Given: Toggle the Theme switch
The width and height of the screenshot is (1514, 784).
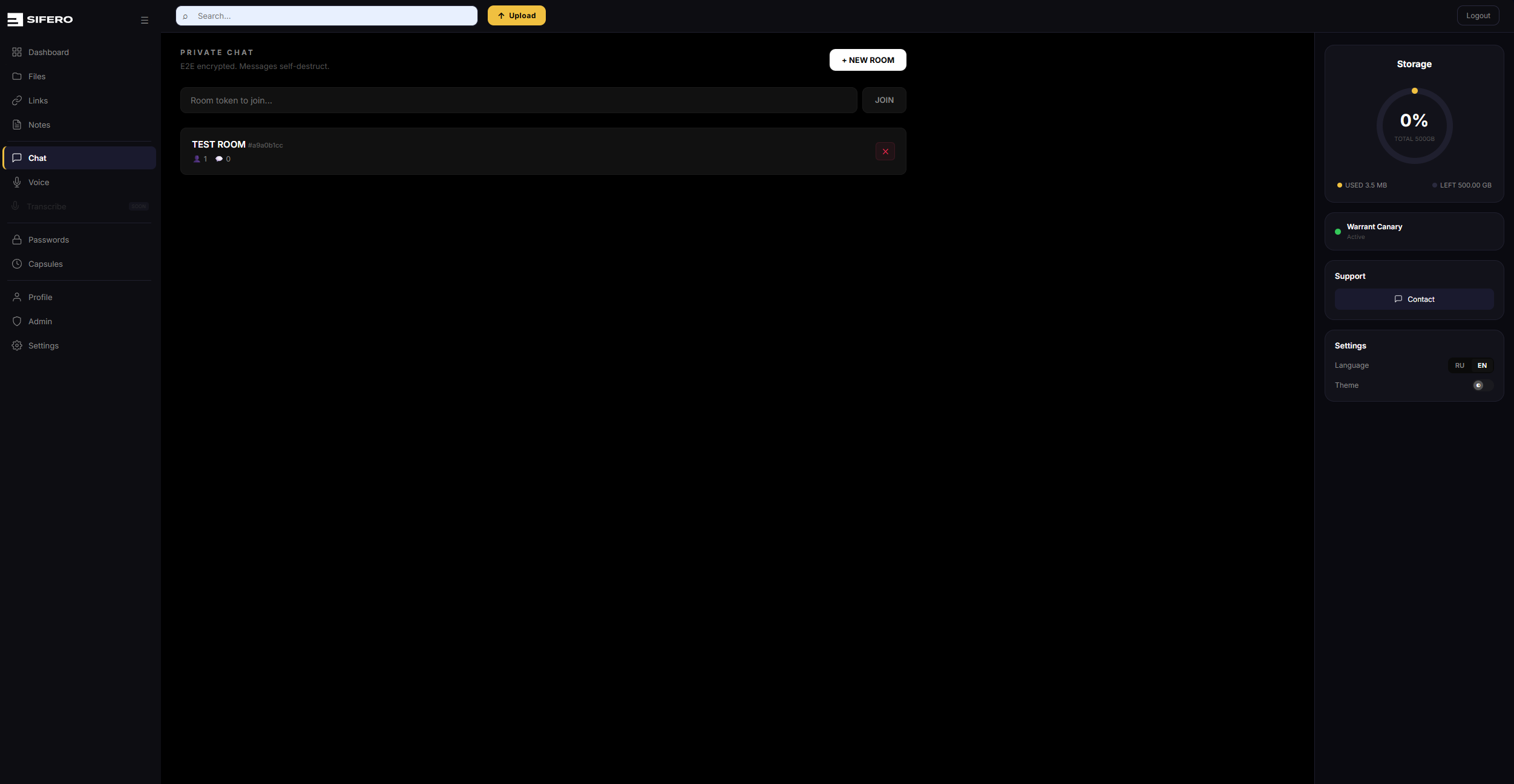Looking at the screenshot, I should (x=1482, y=385).
